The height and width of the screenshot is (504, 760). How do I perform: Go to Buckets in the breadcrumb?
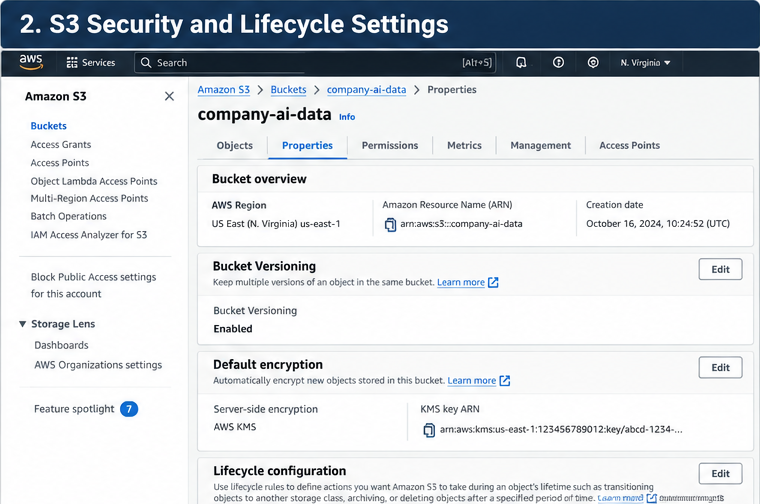point(288,90)
